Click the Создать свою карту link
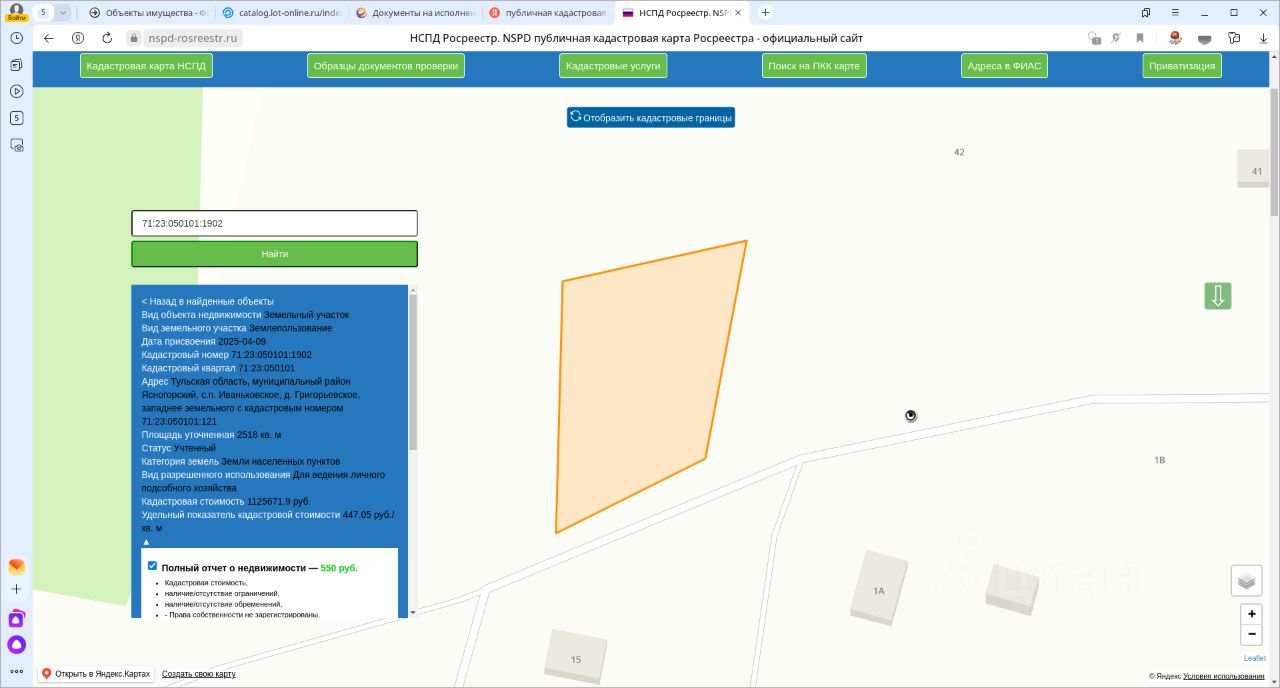Viewport: 1280px width, 688px height. (199, 674)
